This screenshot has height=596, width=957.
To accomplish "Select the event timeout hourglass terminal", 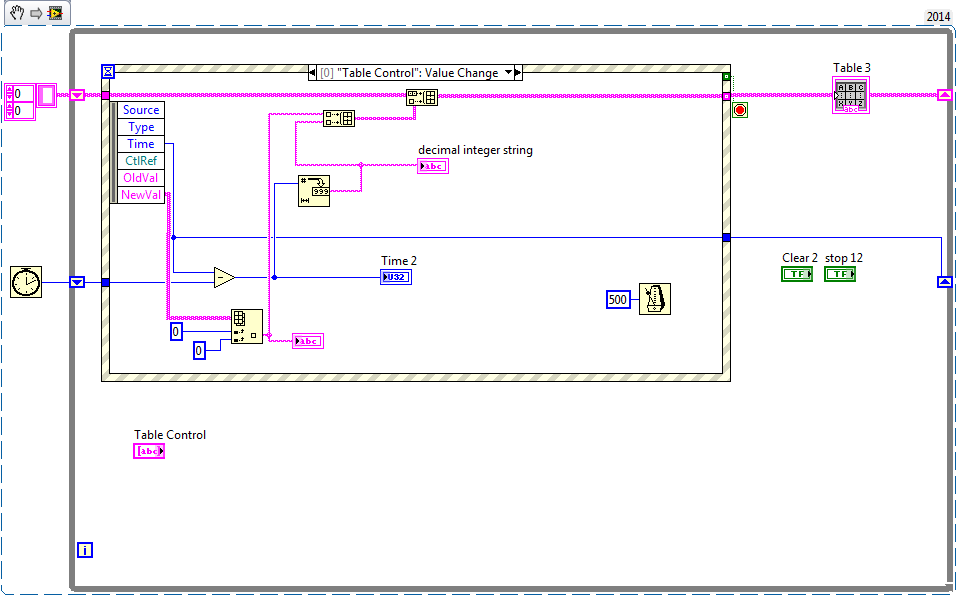I will (x=109, y=72).
